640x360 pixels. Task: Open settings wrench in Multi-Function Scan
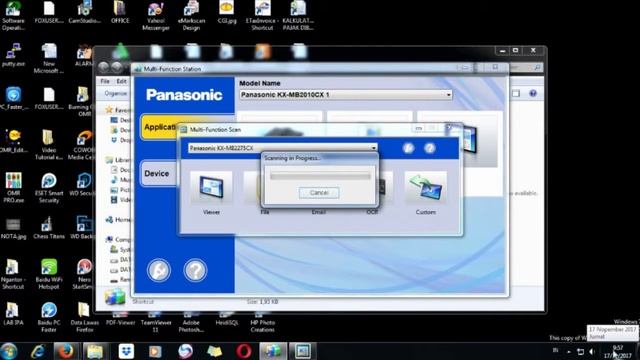click(408, 148)
